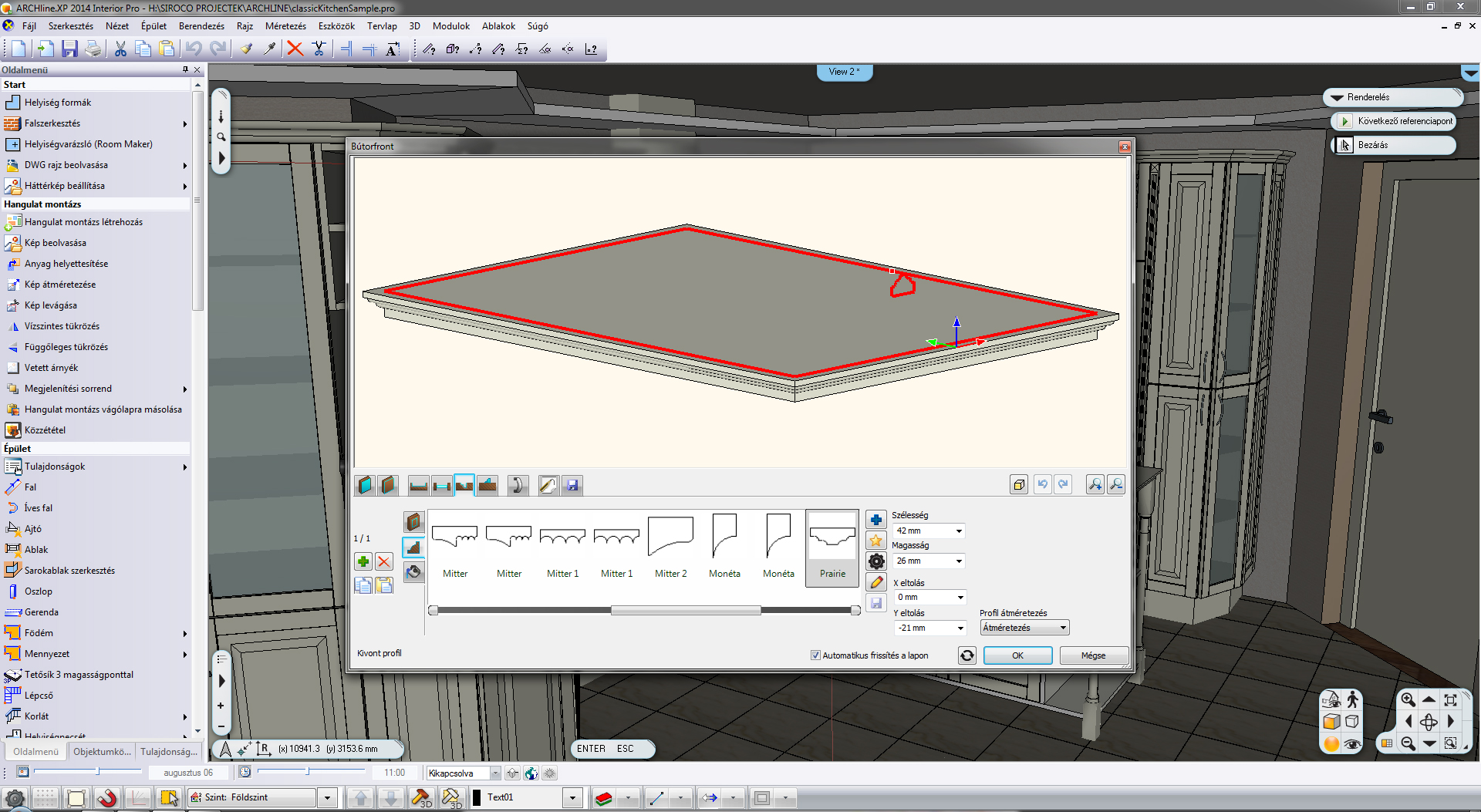The width and height of the screenshot is (1481, 812).
Task: Click the refresh icon next to OK
Action: [x=967, y=655]
